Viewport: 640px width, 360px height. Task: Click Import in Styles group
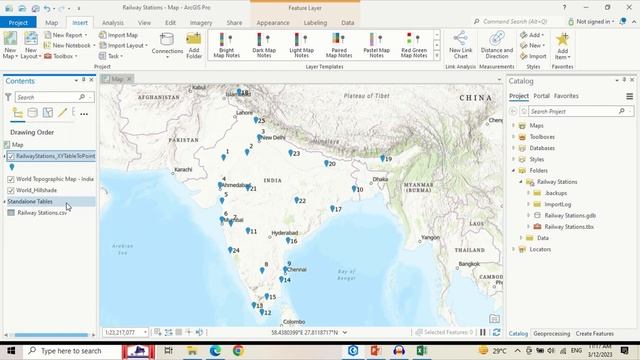[533, 56]
